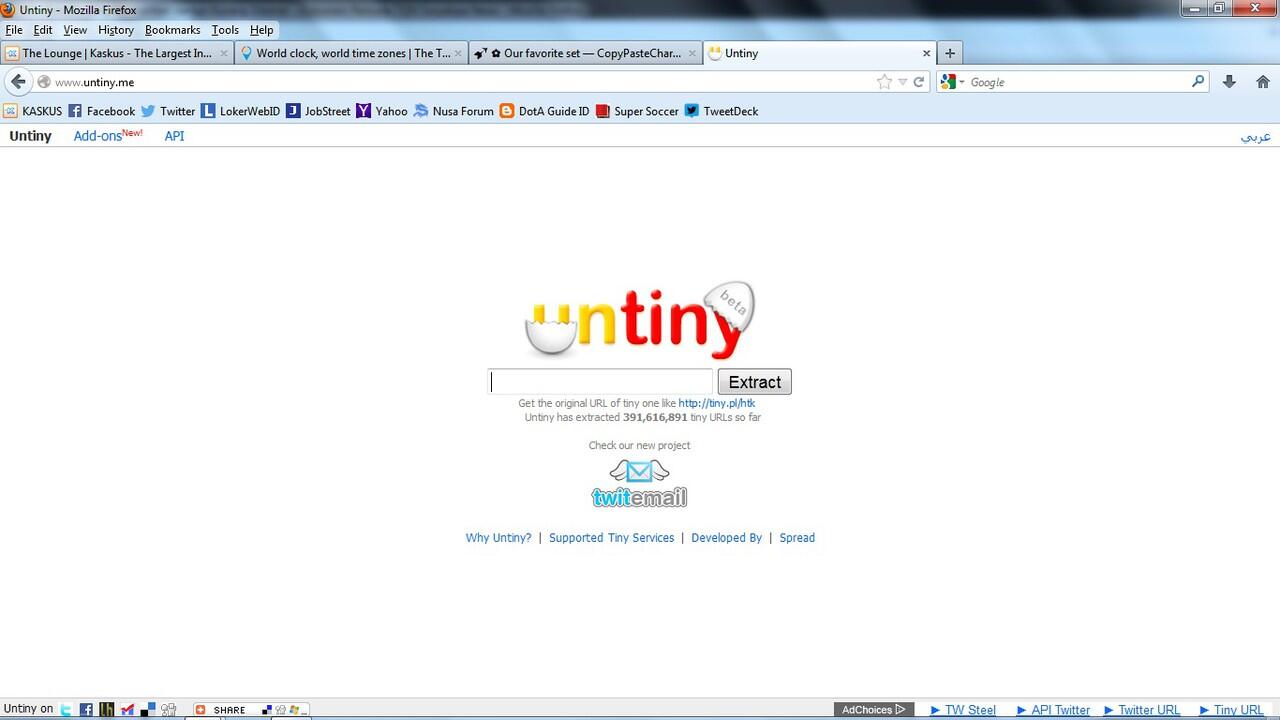Go back with the browser back arrow
The height and width of the screenshot is (720, 1280).
[x=18, y=82]
